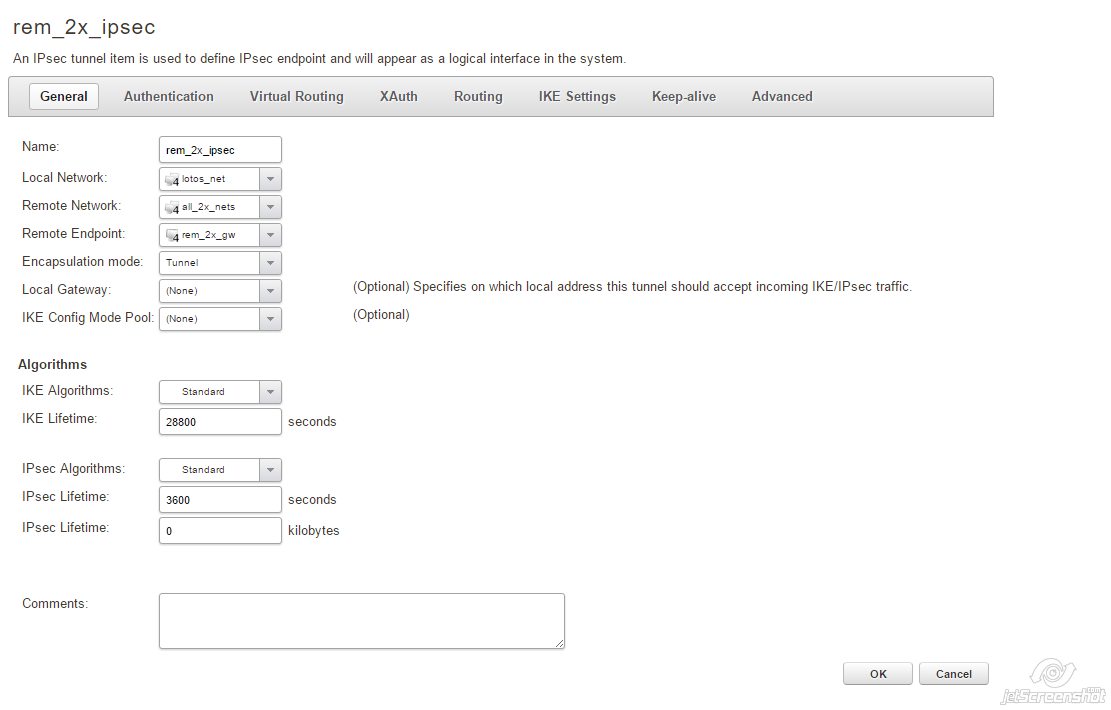Open the IPsec Algorithms dropdown

coord(220,470)
